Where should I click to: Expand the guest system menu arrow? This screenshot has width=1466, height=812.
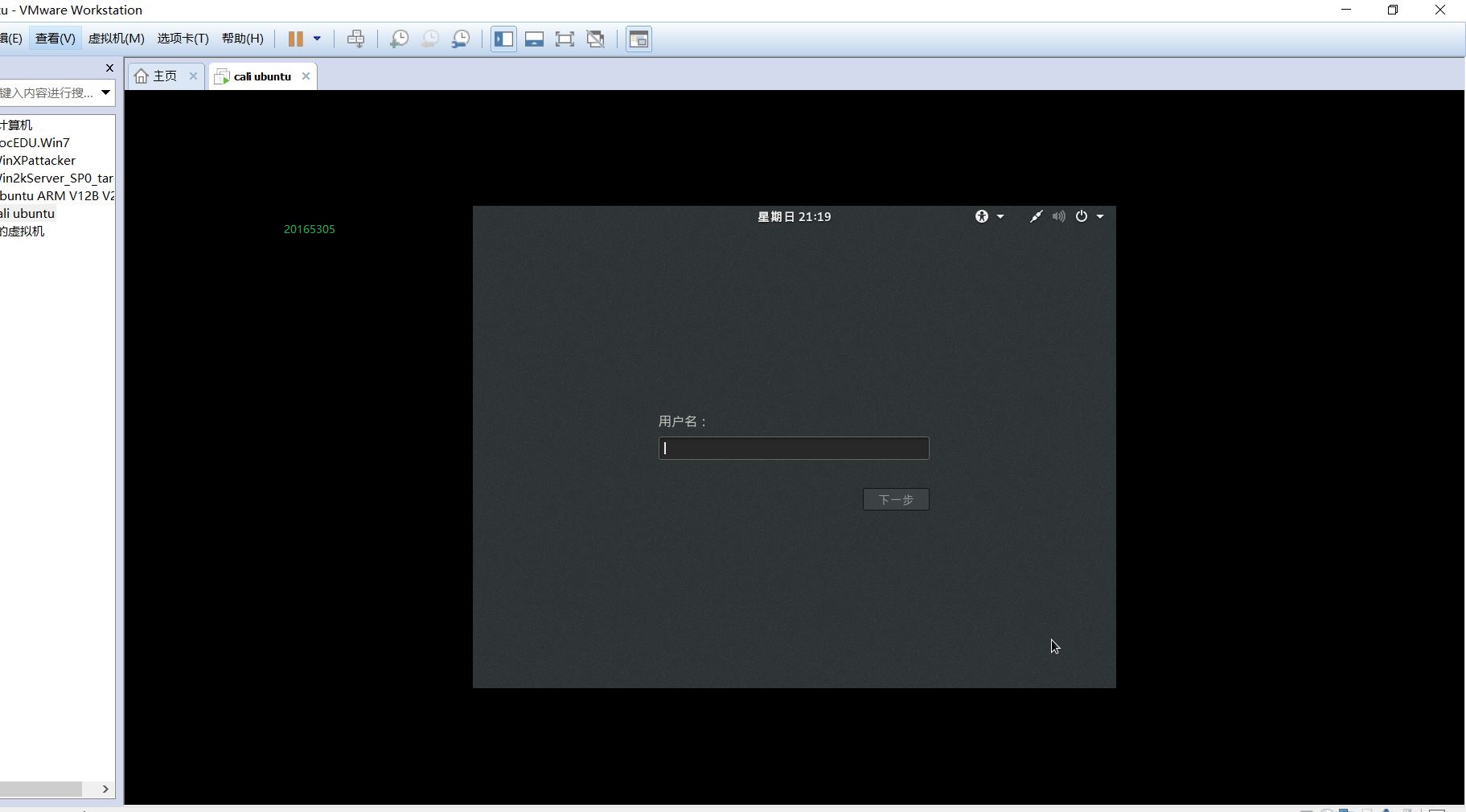[x=1100, y=216]
